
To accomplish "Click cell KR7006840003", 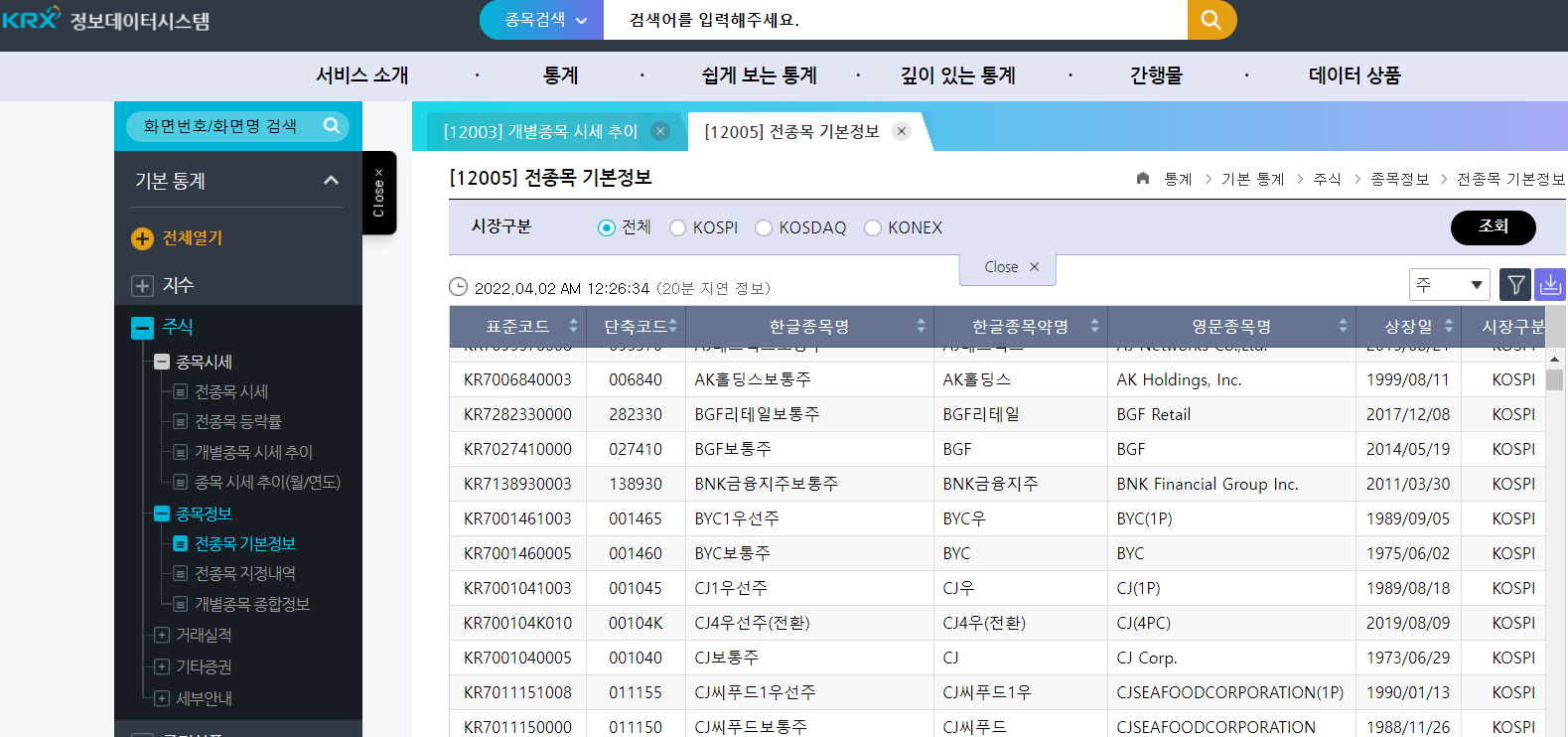I will (x=517, y=379).
